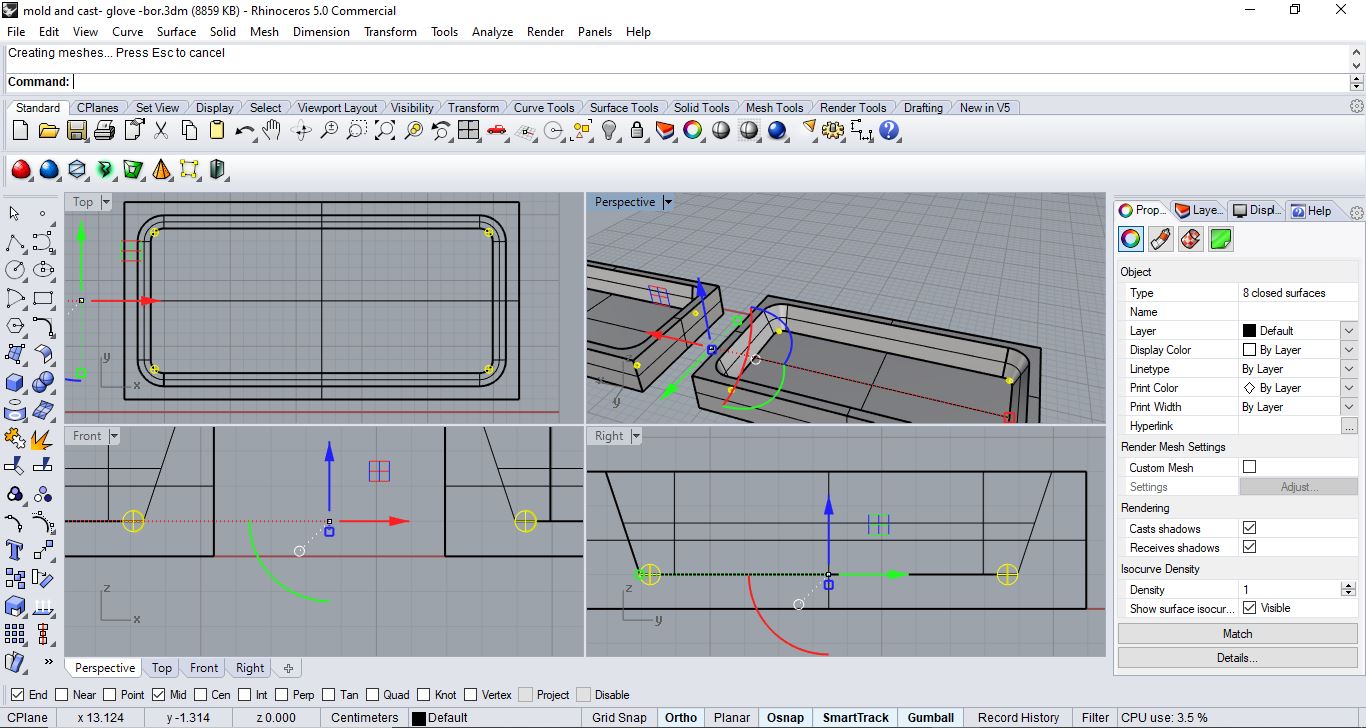Expand the Perspective viewport title menu
This screenshot has height=728, width=1366.
[x=668, y=202]
